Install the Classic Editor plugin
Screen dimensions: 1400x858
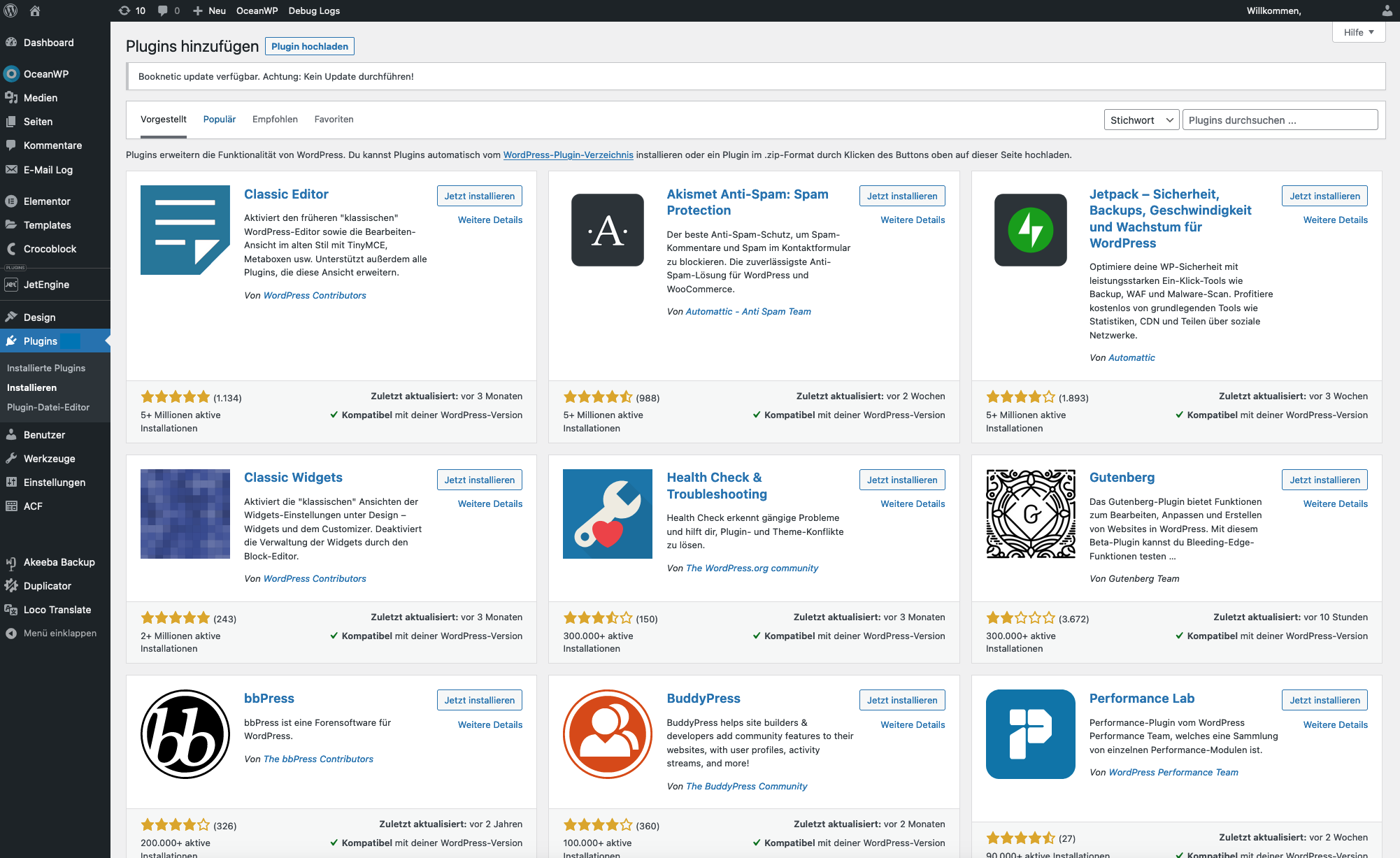coord(480,196)
